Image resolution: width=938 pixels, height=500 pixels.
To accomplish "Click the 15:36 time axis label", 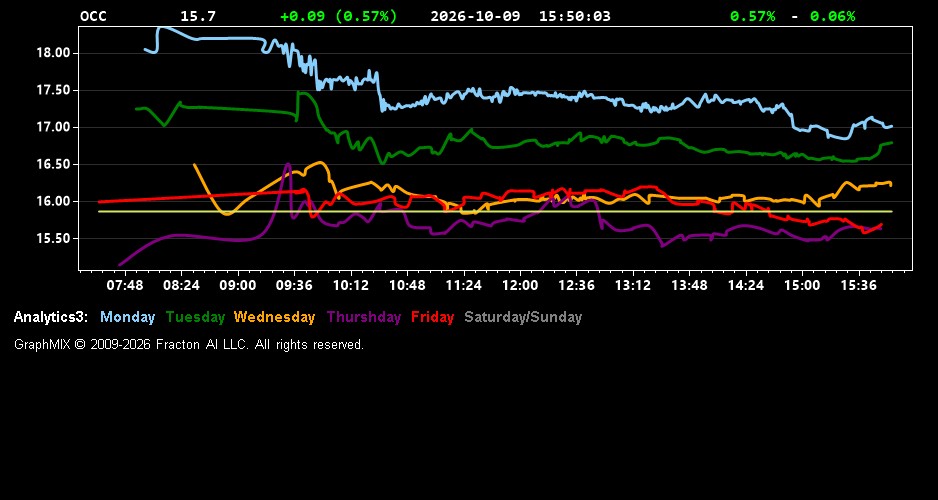I will pyautogui.click(x=858, y=286).
